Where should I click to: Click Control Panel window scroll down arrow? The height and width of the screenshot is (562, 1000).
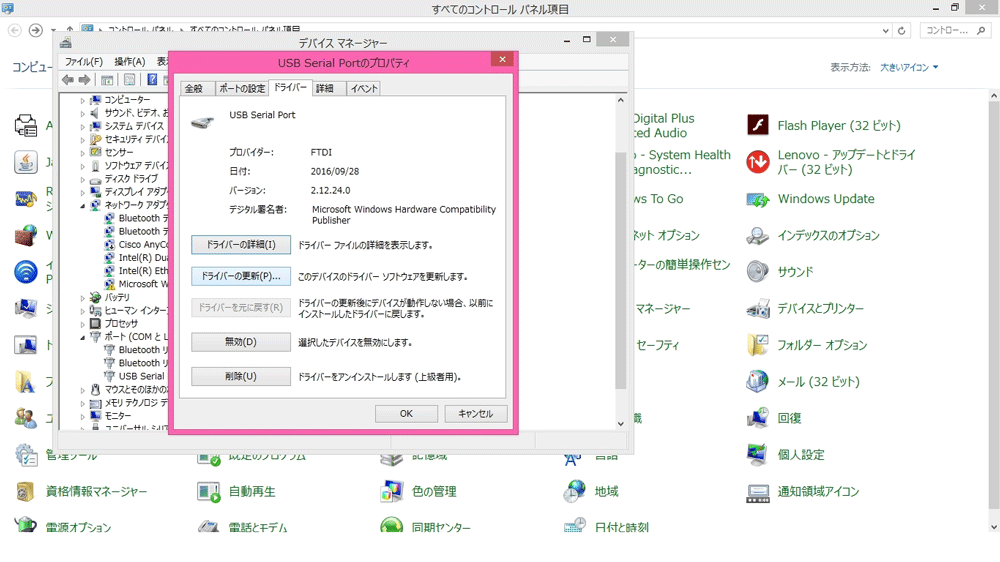(x=994, y=527)
